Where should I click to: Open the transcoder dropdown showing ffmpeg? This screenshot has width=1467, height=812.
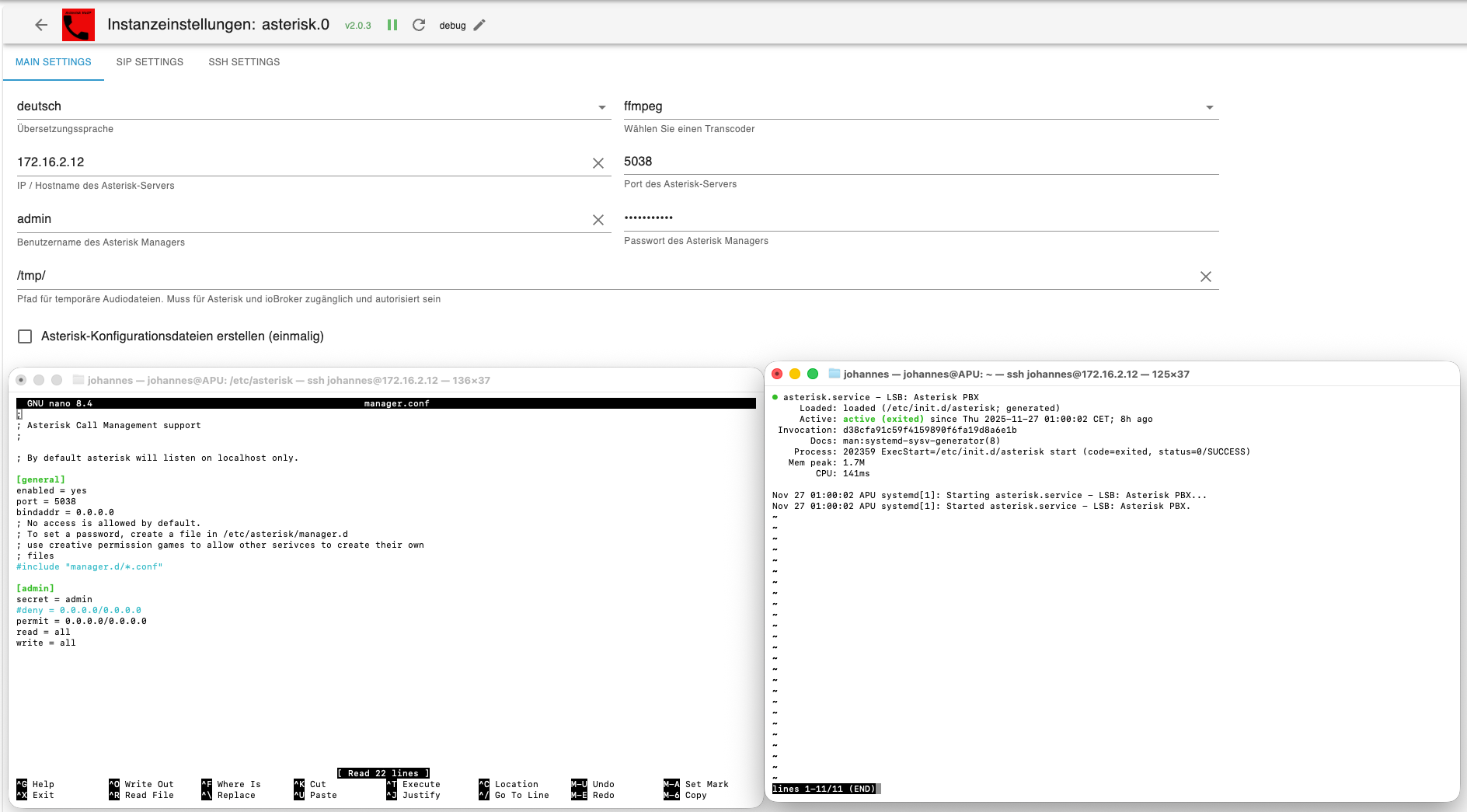(x=922, y=106)
